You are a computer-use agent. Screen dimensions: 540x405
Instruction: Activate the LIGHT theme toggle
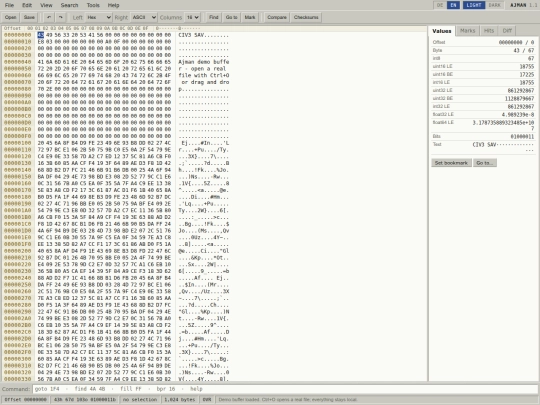tap(474, 5)
